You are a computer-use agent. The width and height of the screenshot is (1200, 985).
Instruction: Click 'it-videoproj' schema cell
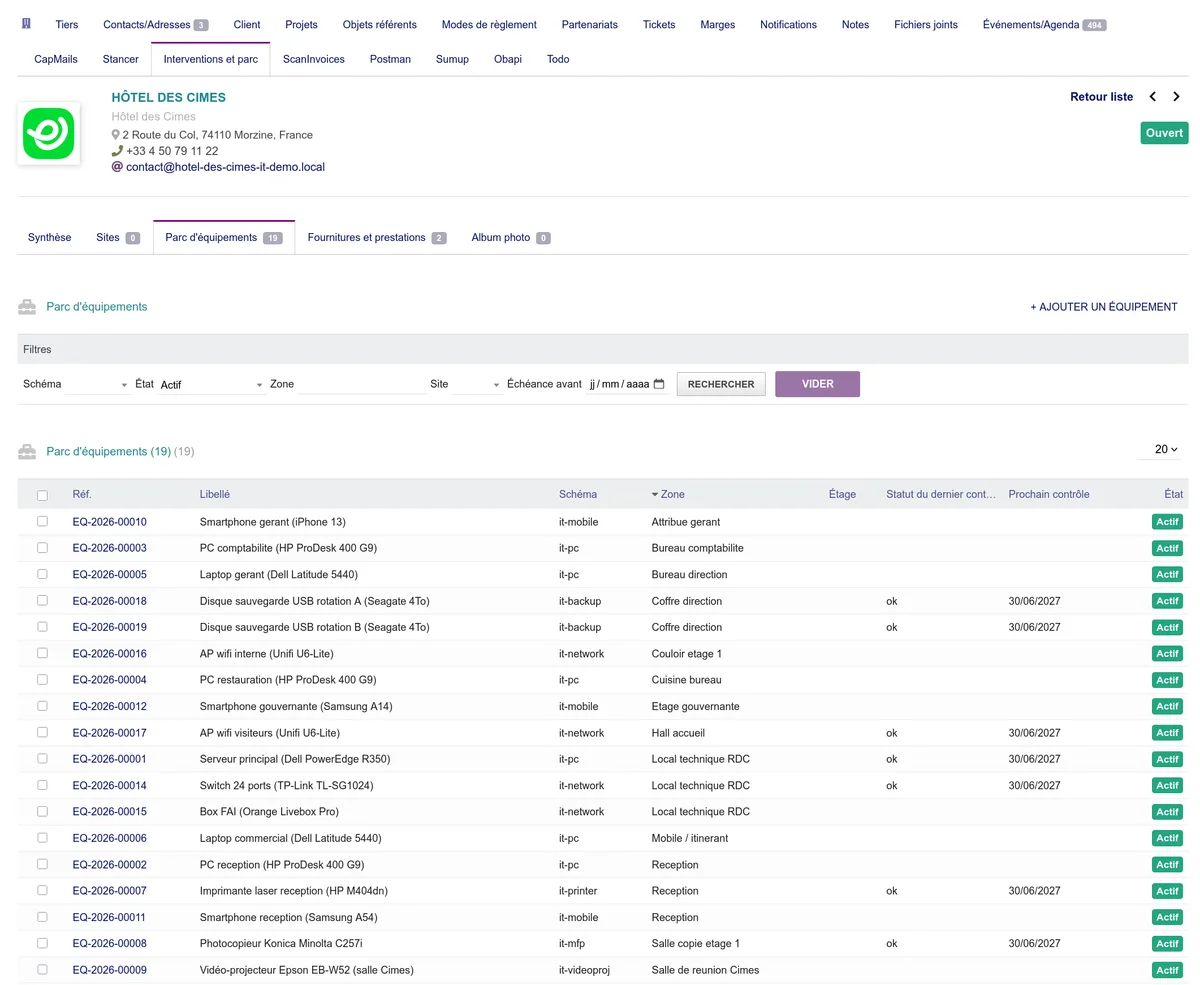tap(584, 970)
